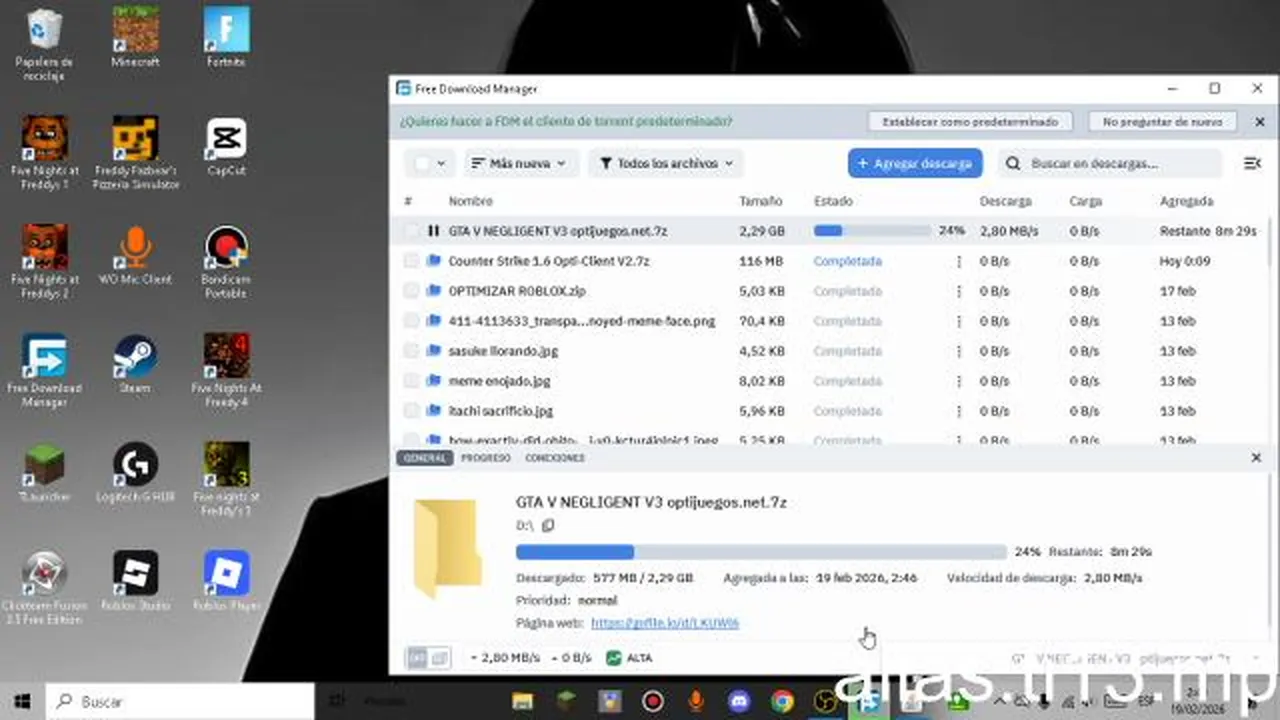Copy the D:\ download path icon
This screenshot has width=1280, height=720.
(548, 525)
